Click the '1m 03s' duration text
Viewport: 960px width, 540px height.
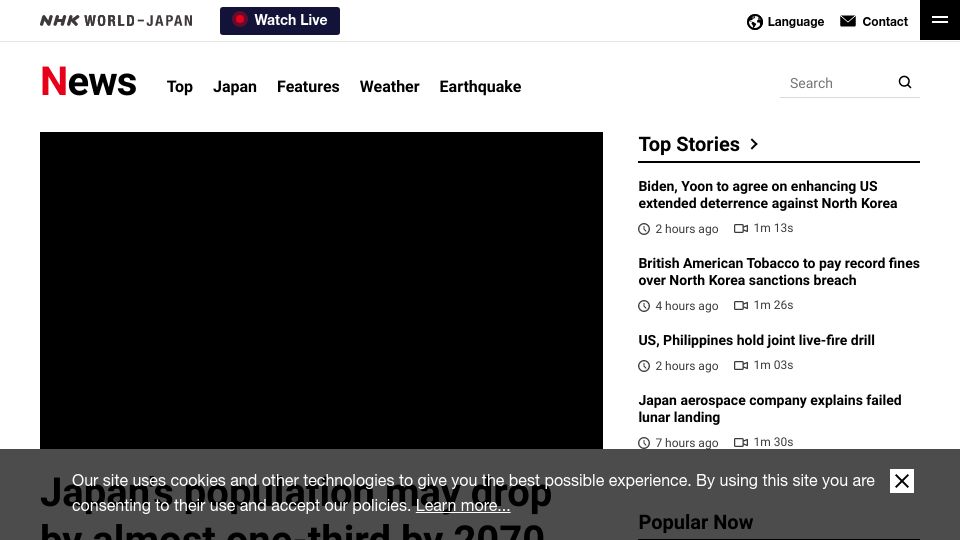[773, 366]
